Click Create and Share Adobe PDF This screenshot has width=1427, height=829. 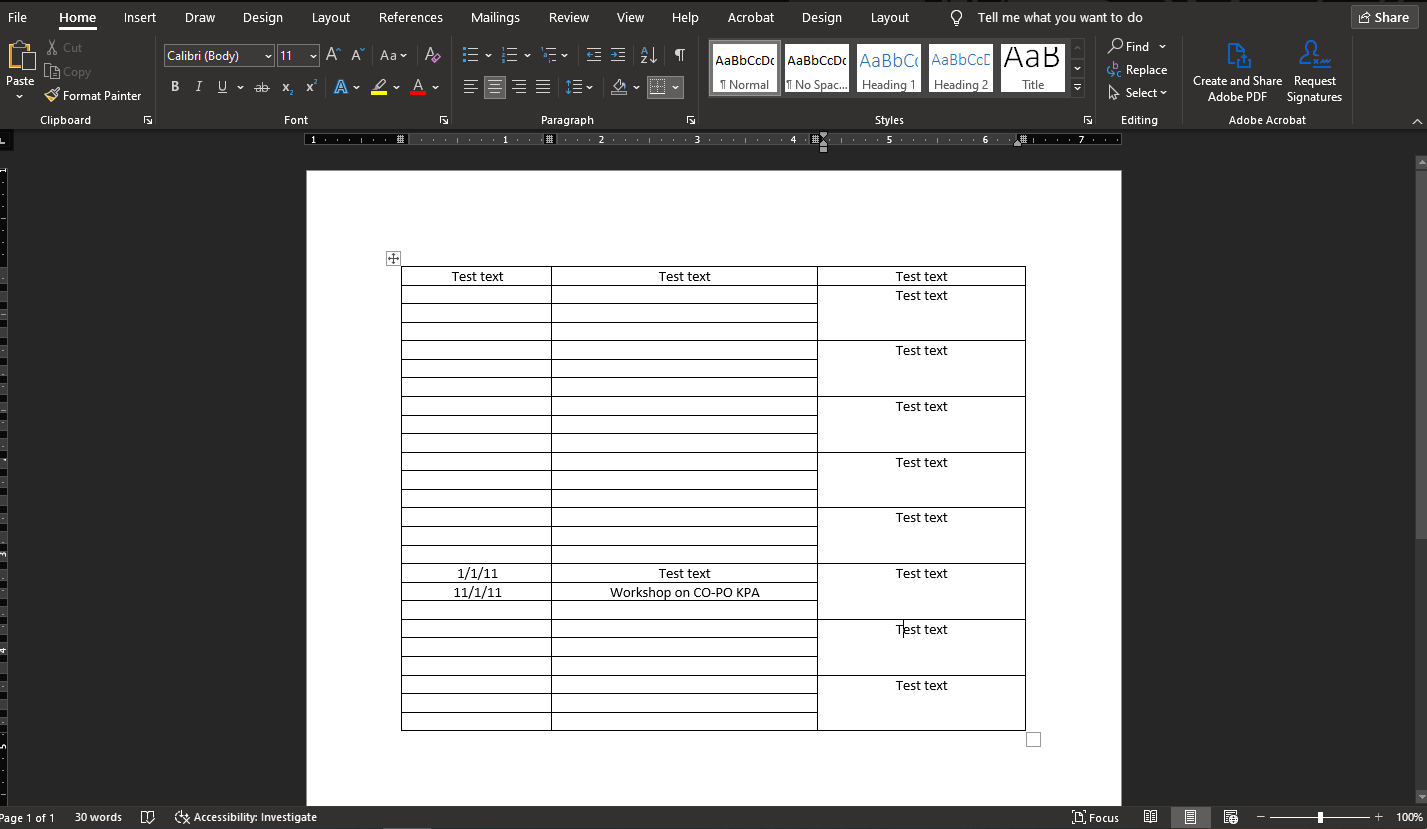pyautogui.click(x=1237, y=73)
